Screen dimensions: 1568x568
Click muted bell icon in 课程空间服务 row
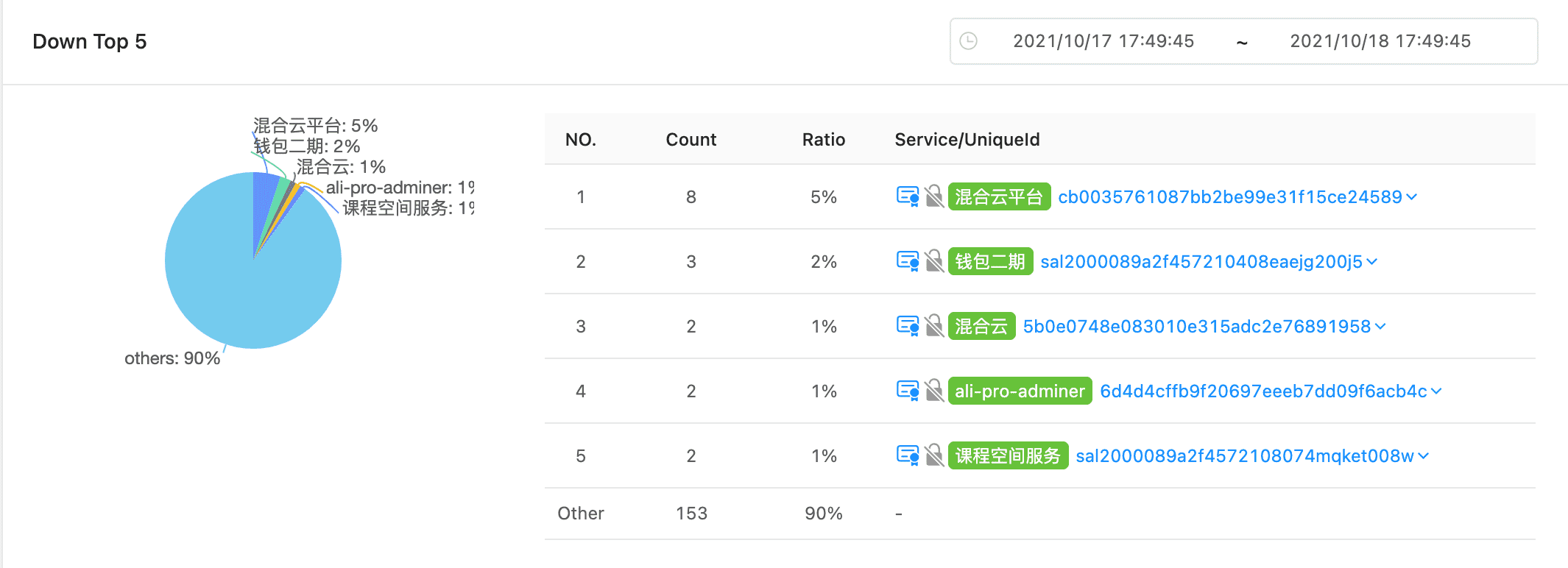pyautogui.click(x=935, y=455)
